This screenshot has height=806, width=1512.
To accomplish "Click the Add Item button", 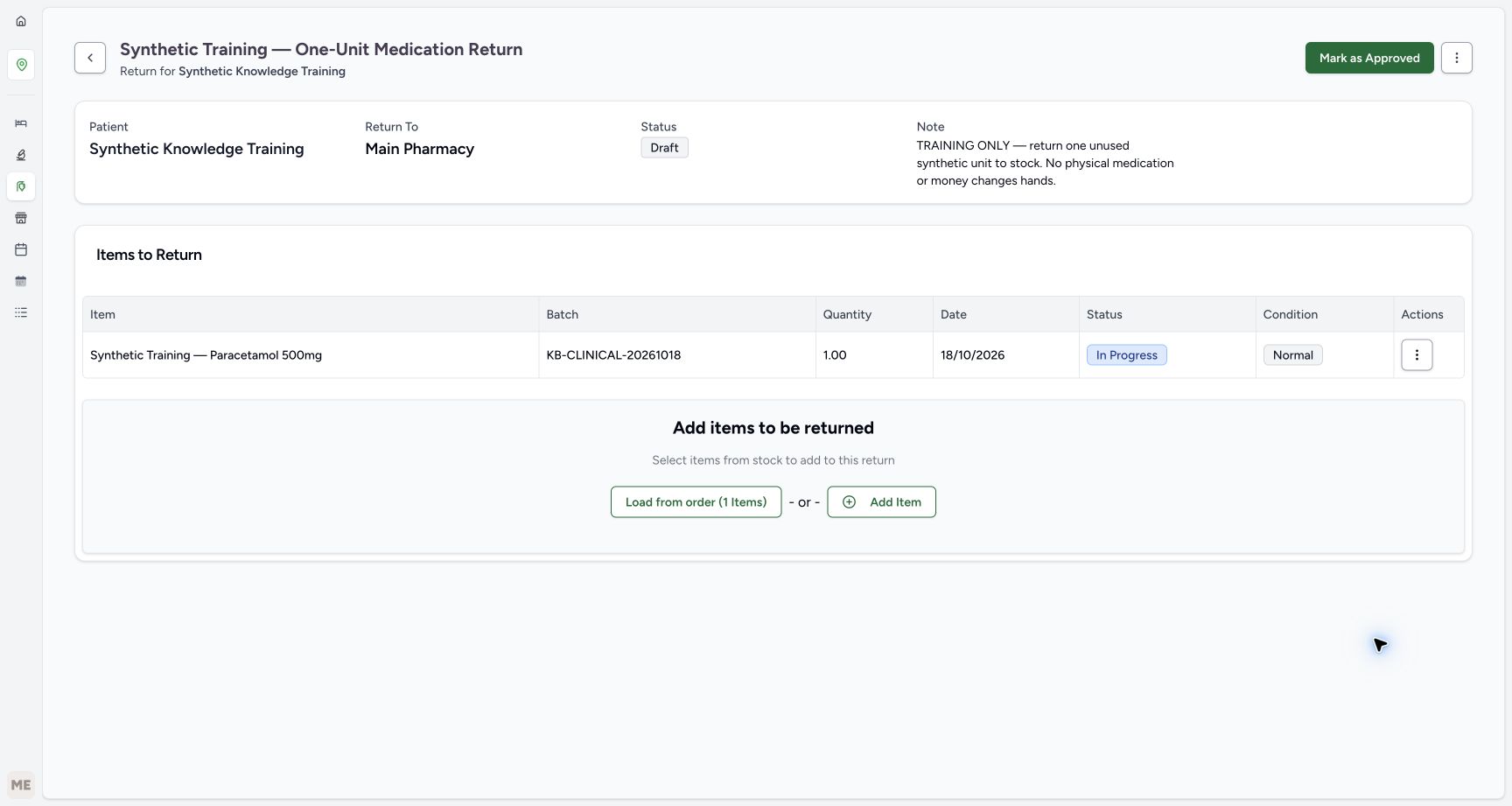I will (881, 502).
